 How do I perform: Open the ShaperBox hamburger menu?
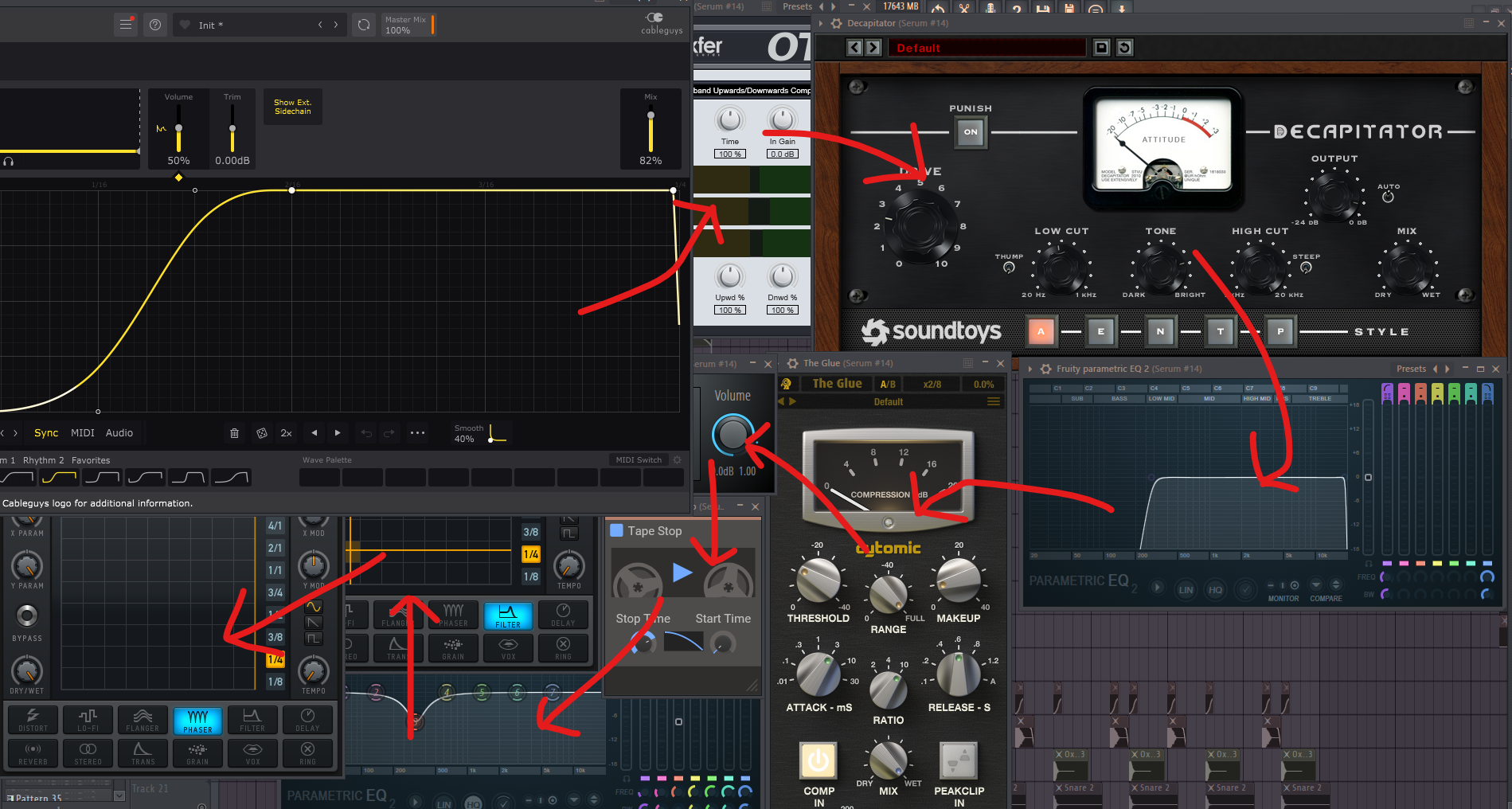(126, 25)
